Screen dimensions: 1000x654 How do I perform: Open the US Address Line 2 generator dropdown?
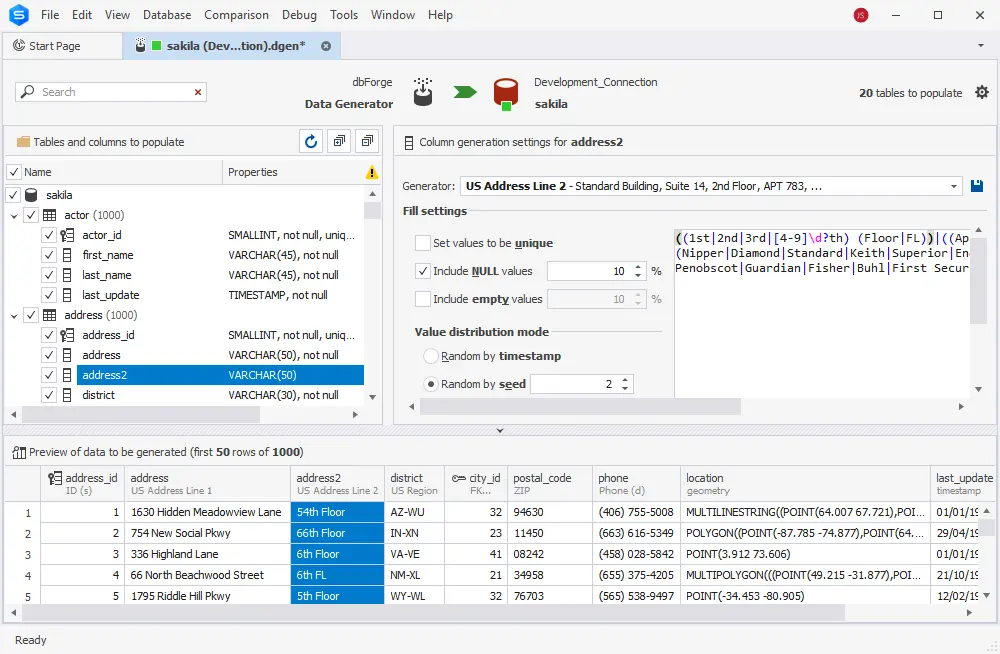[953, 185]
